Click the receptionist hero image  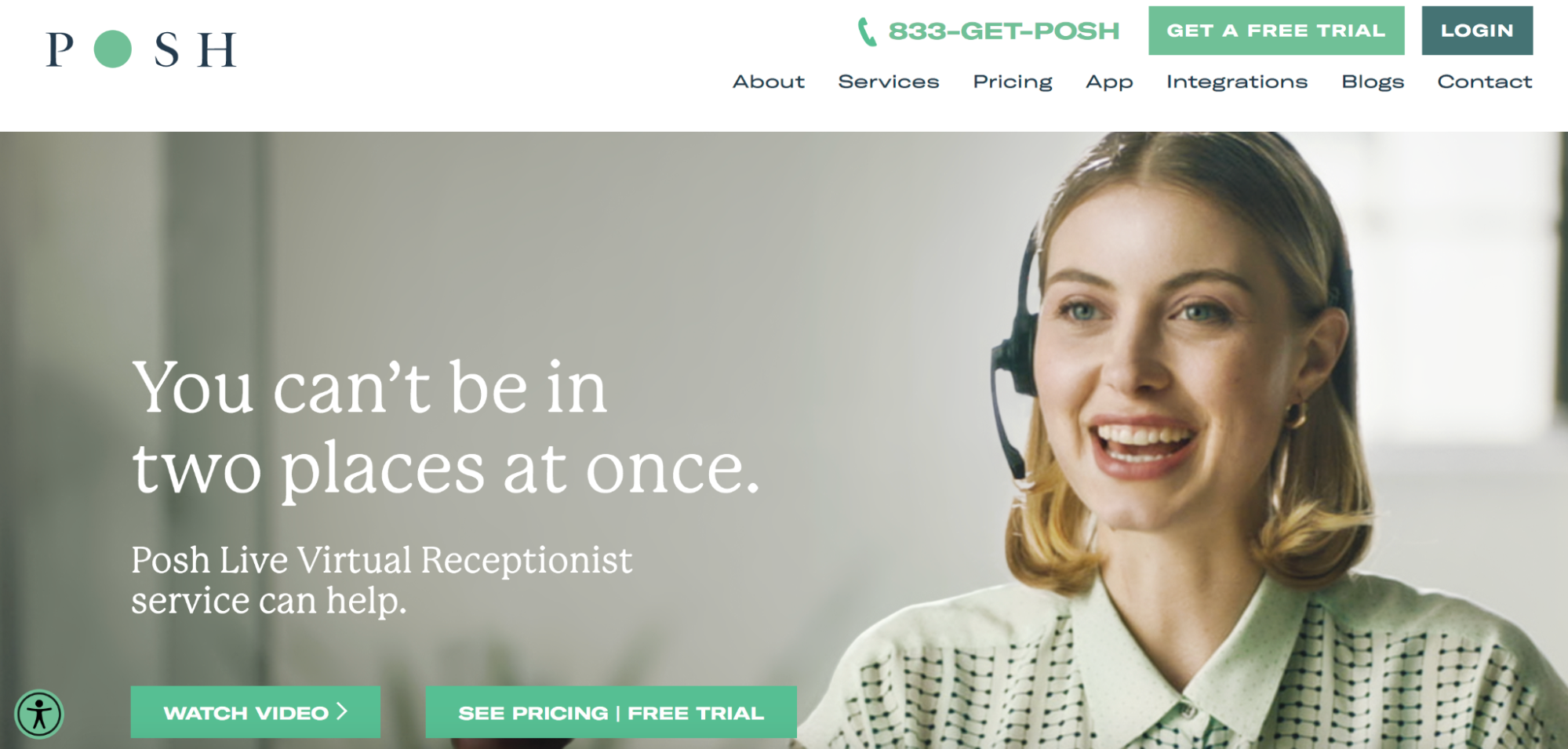pos(1177,439)
